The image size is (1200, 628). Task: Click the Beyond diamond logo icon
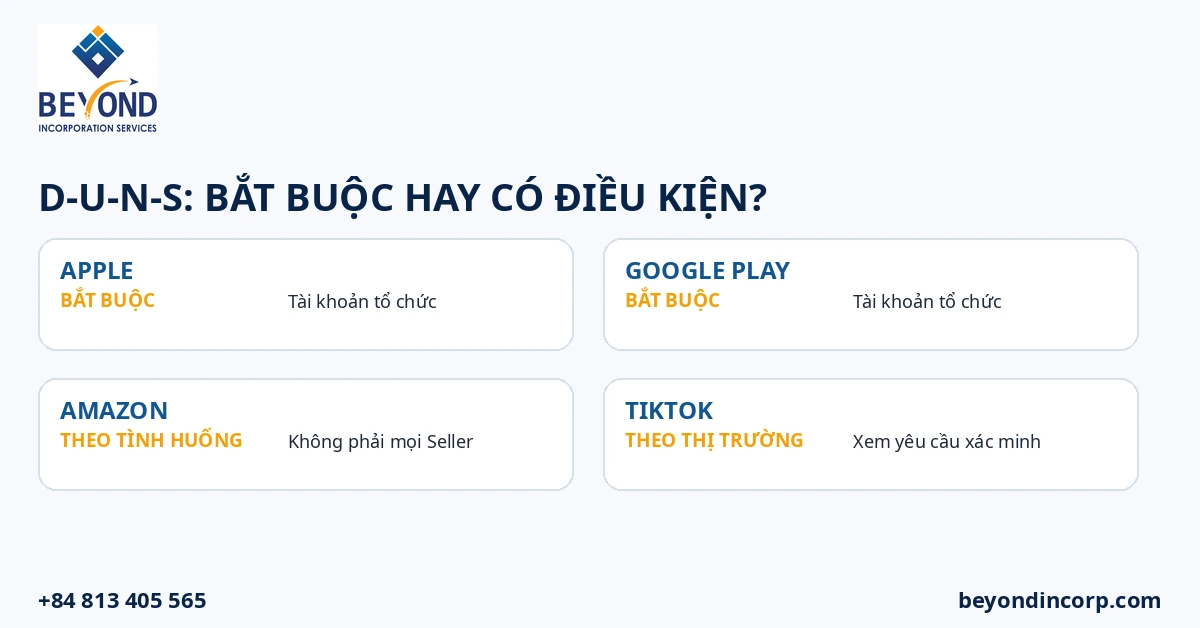tap(98, 52)
